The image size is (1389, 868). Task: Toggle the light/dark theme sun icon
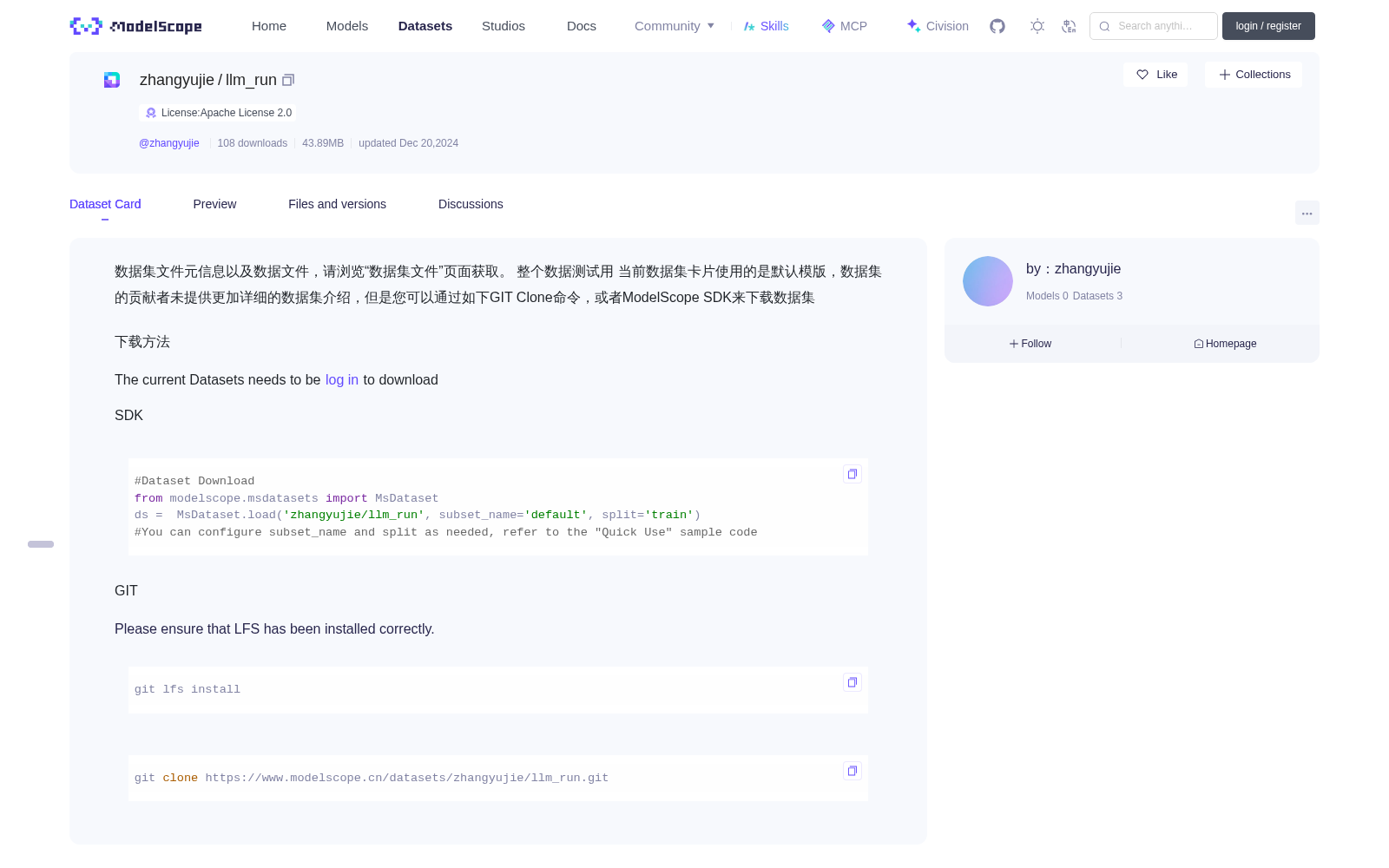[x=1037, y=26]
